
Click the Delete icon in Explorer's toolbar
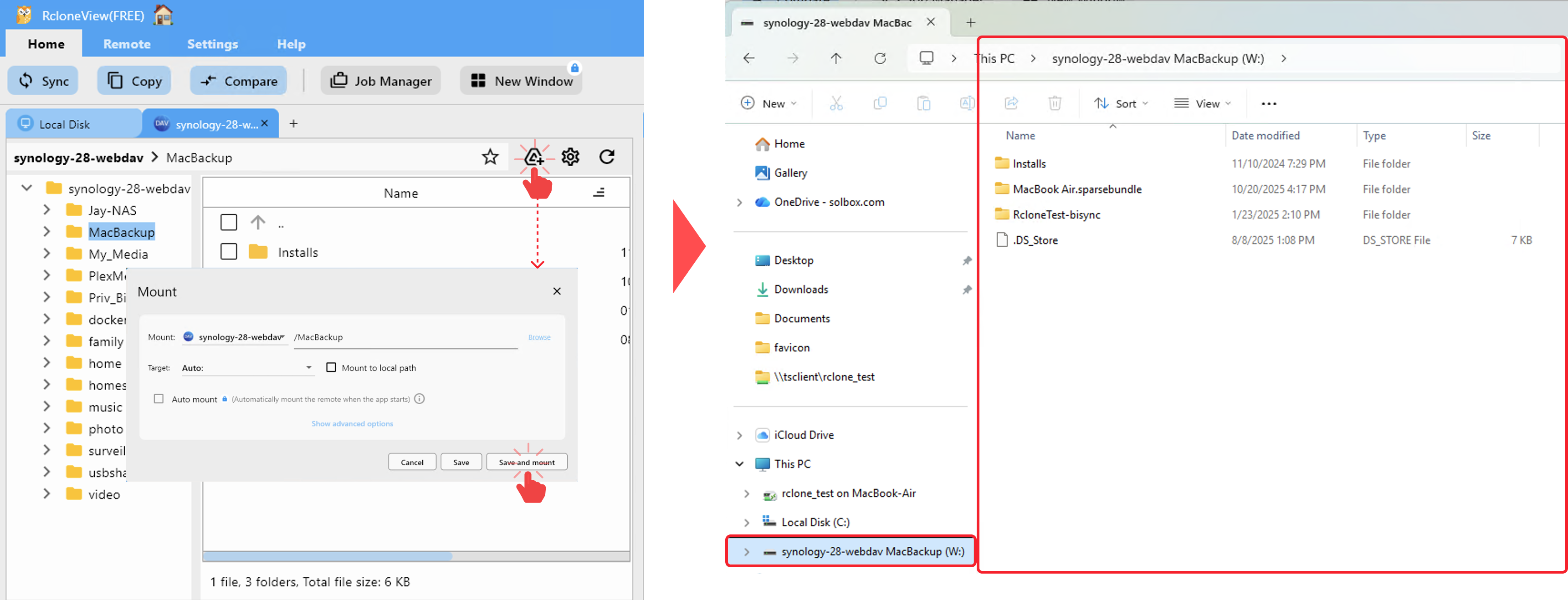pos(1055,103)
